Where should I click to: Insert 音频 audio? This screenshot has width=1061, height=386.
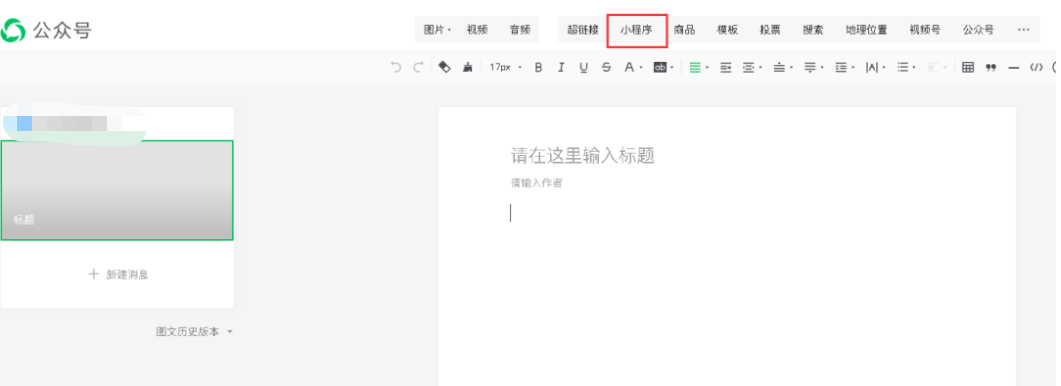click(x=520, y=30)
